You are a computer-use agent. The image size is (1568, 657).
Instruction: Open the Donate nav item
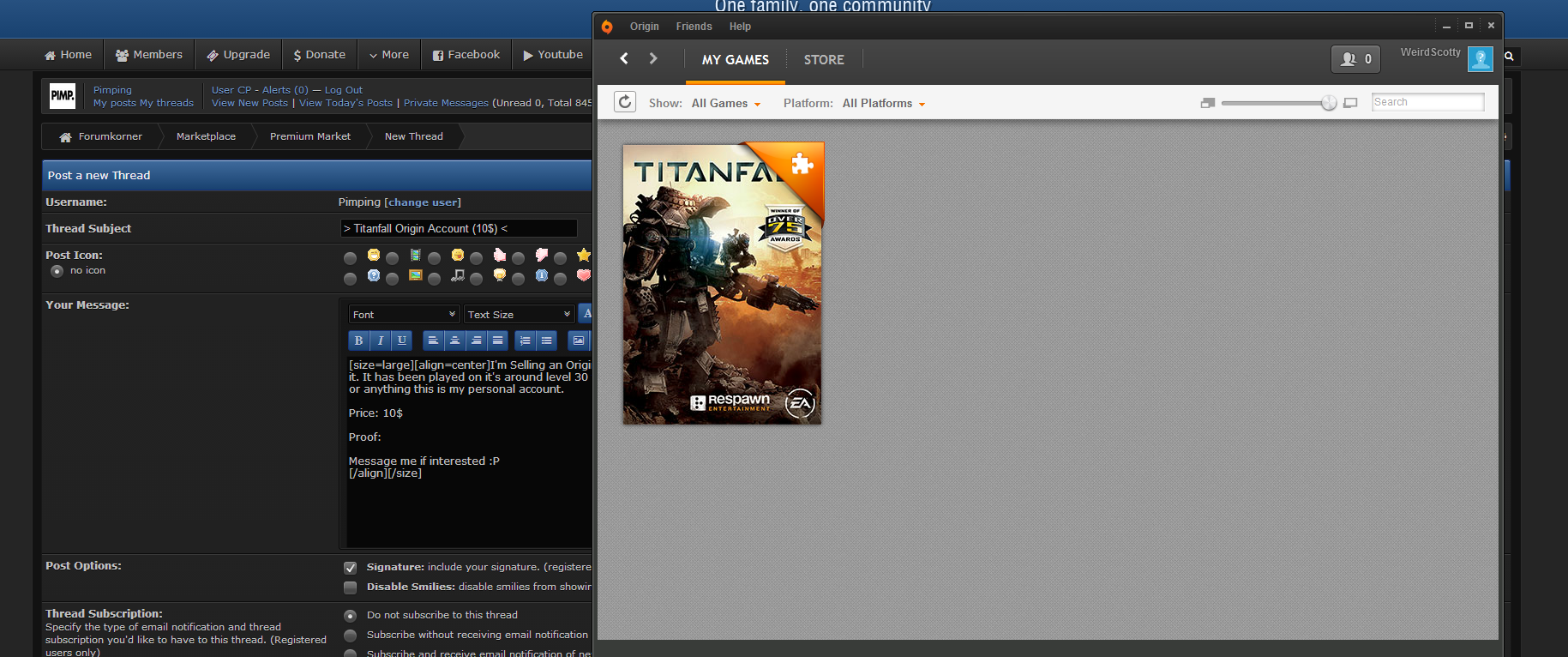pos(320,54)
